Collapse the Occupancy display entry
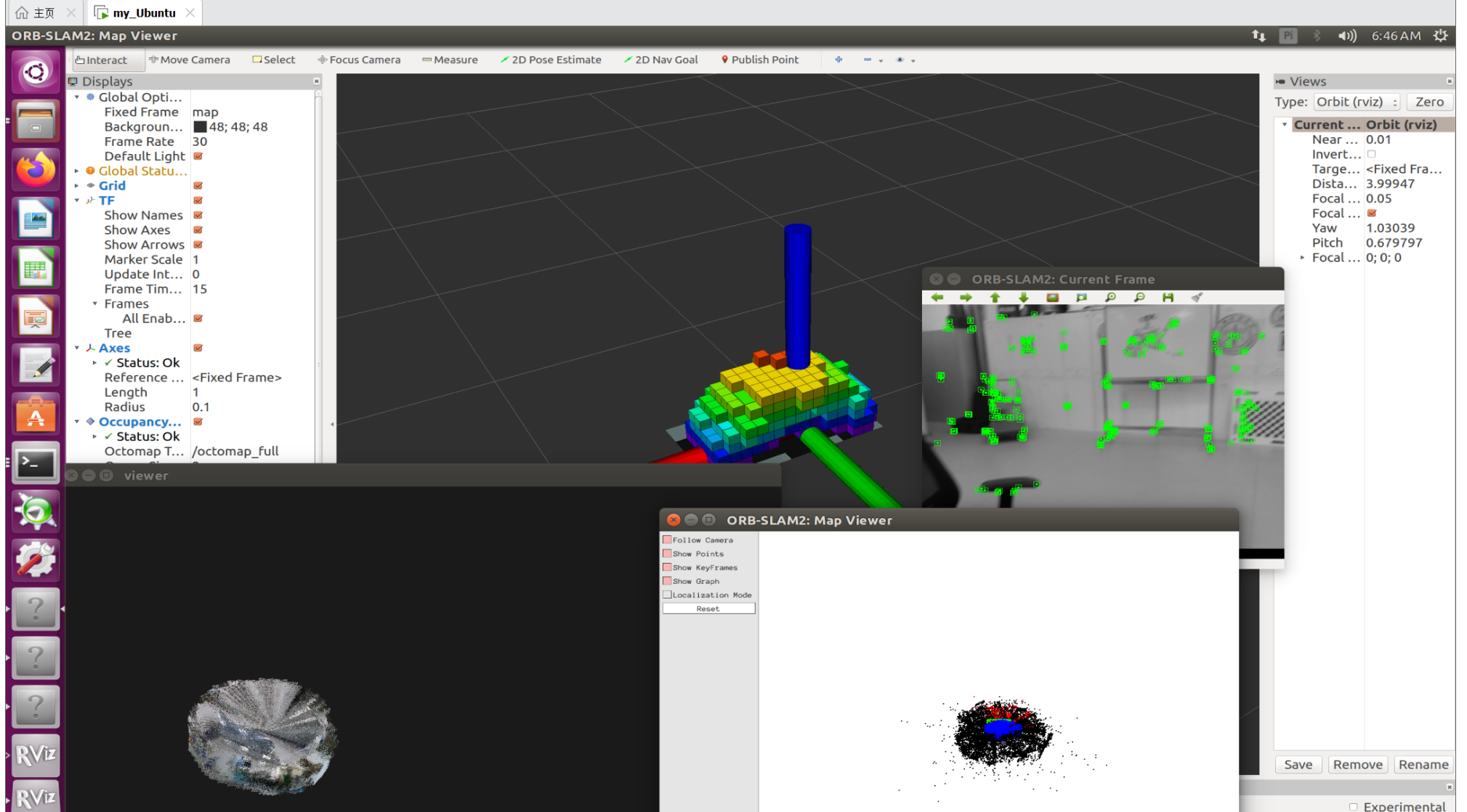The image size is (1467, 812). click(78, 421)
